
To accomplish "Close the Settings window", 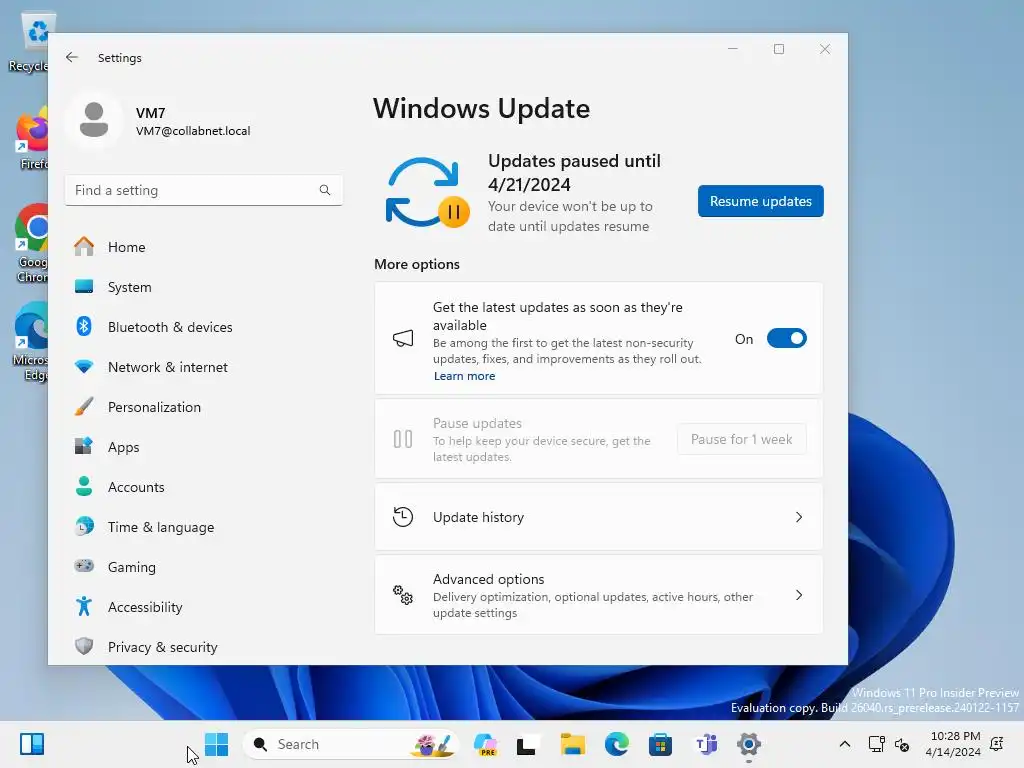I will click(825, 49).
